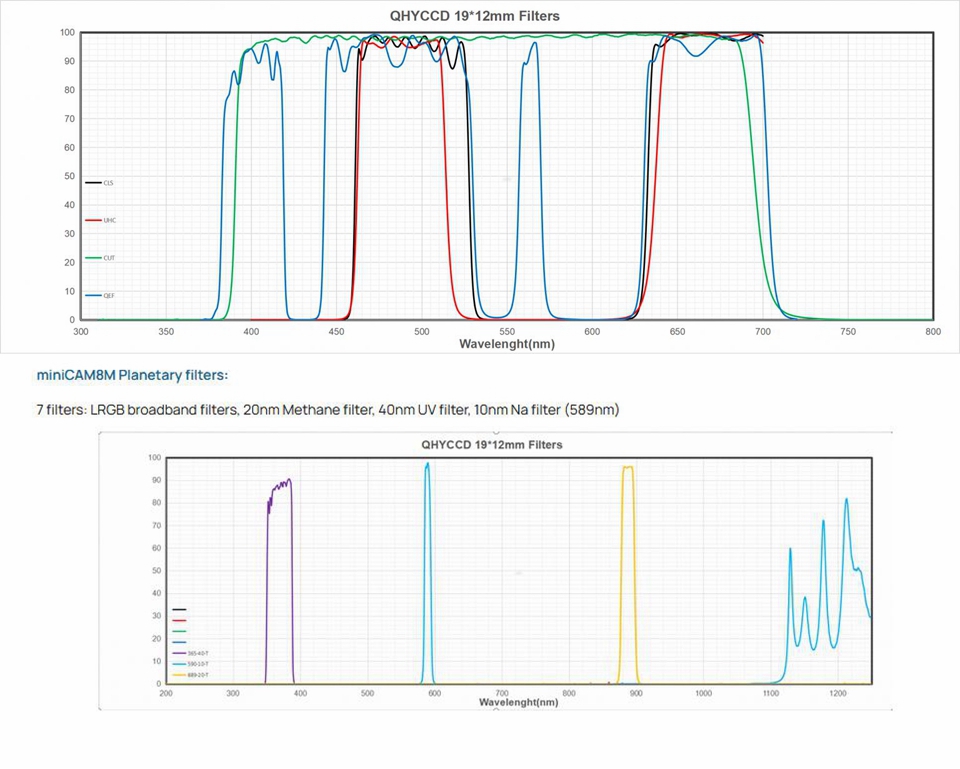Click the Wavelenght(nm) label under top chart
This screenshot has height=769, width=960.
506,343
